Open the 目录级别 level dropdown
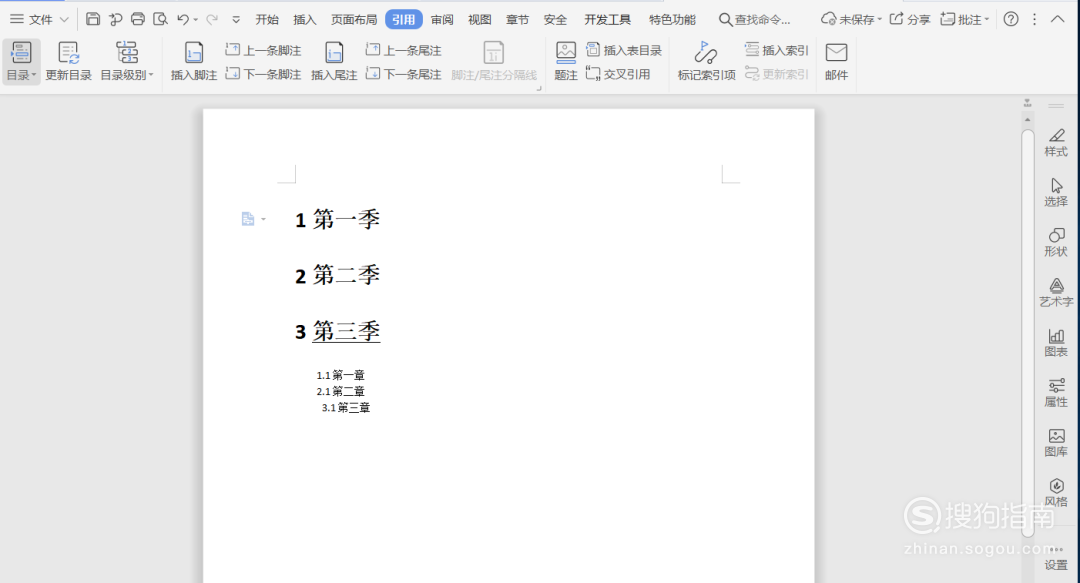This screenshot has width=1080, height=583. (x=127, y=61)
